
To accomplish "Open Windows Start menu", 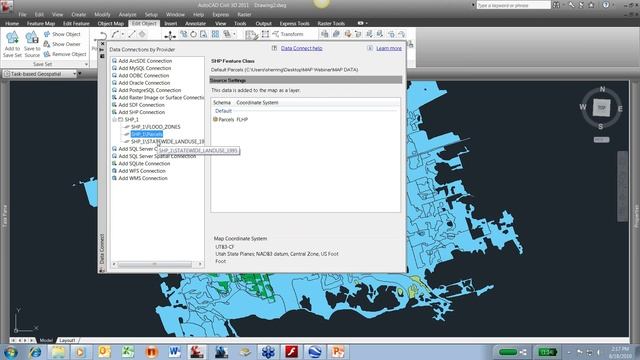I will pyautogui.click(x=10, y=352).
